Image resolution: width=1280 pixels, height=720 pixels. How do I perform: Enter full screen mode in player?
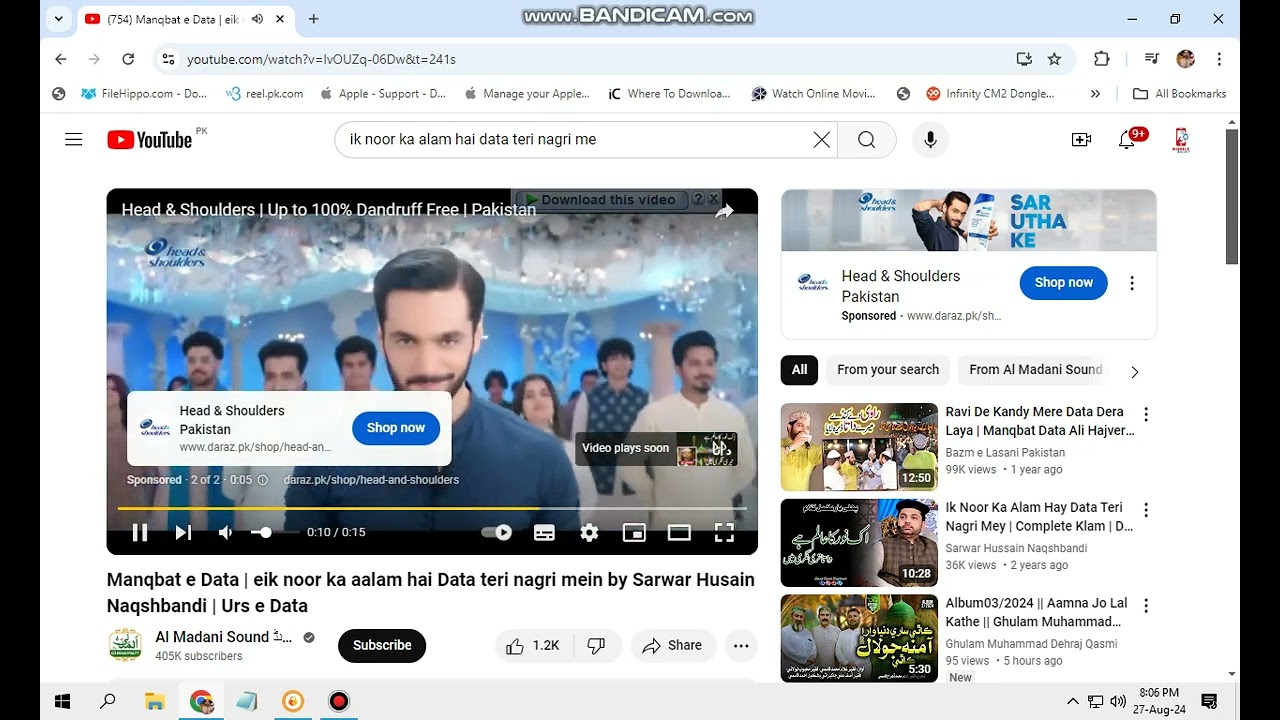coord(724,533)
